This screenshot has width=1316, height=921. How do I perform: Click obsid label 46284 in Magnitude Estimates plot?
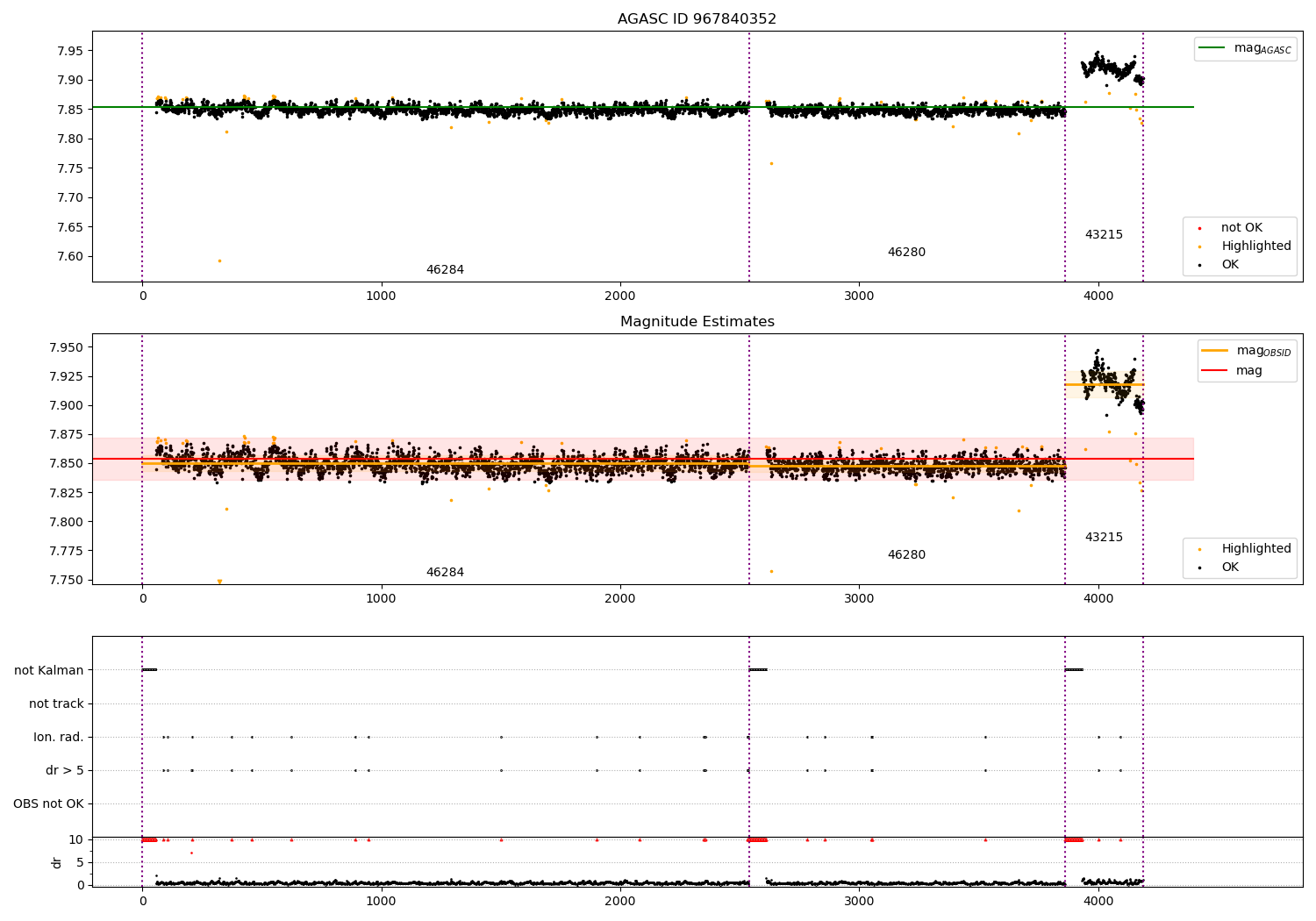[445, 573]
